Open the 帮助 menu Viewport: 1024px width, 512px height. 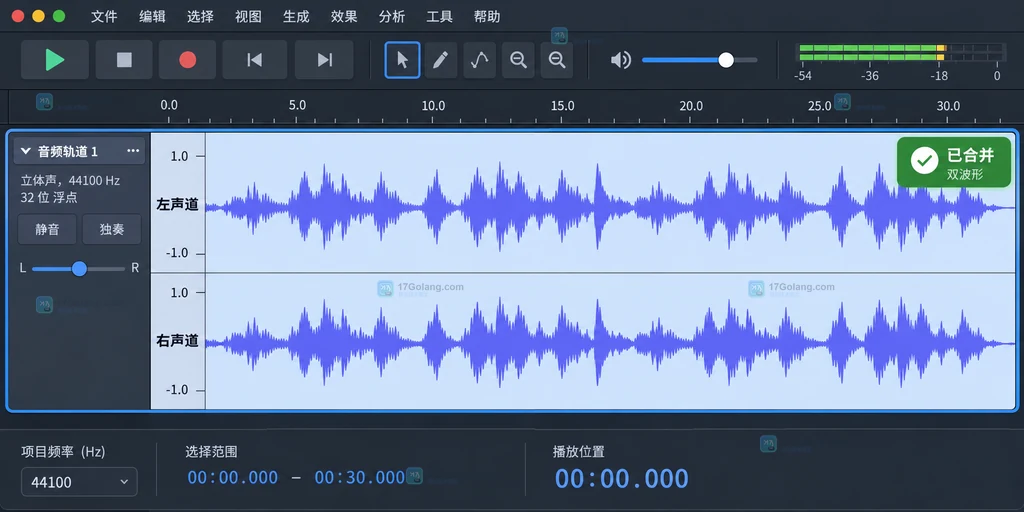(487, 17)
